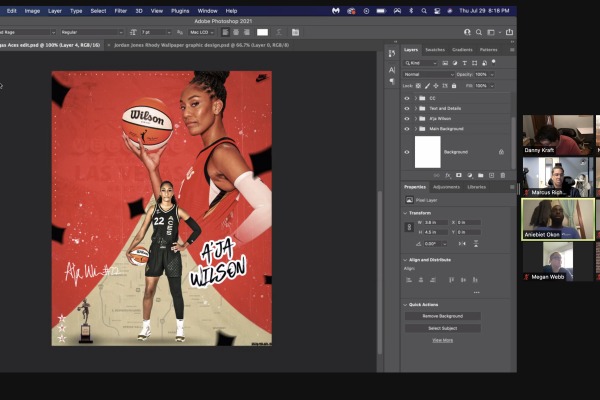This screenshot has height=400, width=600.
Task: Lock transparent pixels in Layers panel
Action: pos(418,86)
